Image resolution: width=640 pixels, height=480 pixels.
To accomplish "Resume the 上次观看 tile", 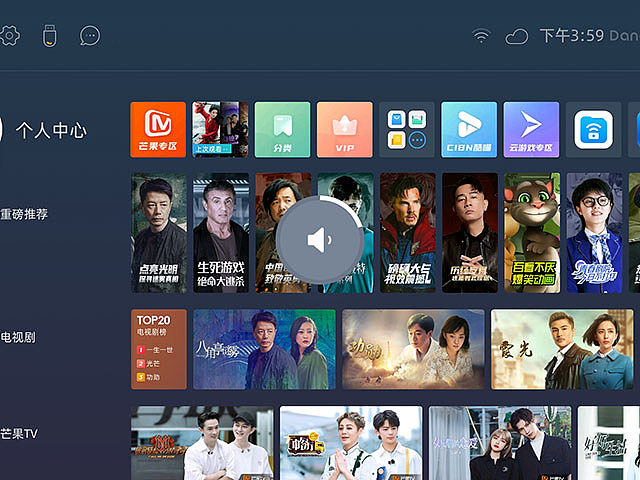I will coord(220,129).
